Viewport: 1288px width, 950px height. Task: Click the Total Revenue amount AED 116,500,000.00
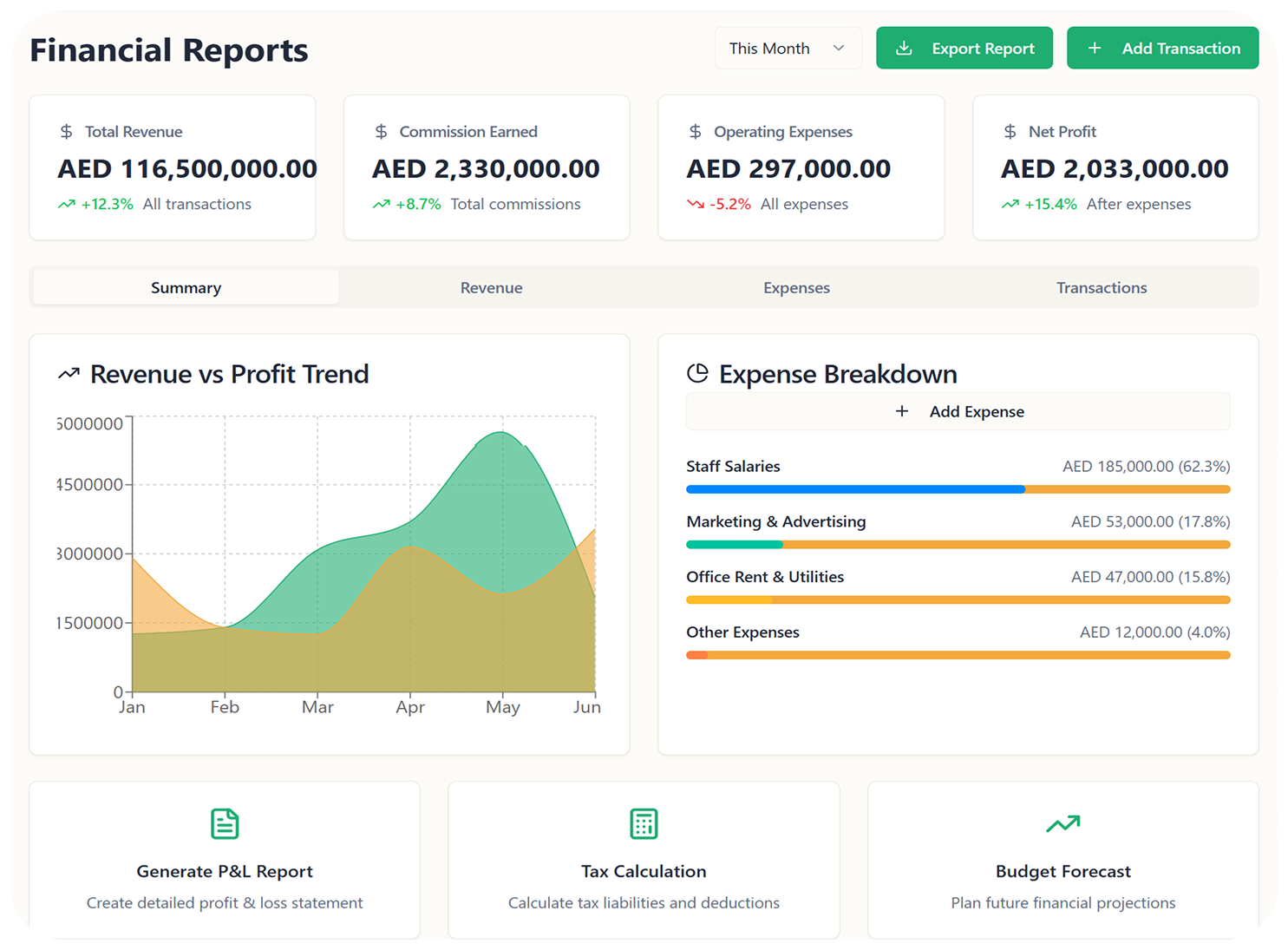(x=187, y=168)
